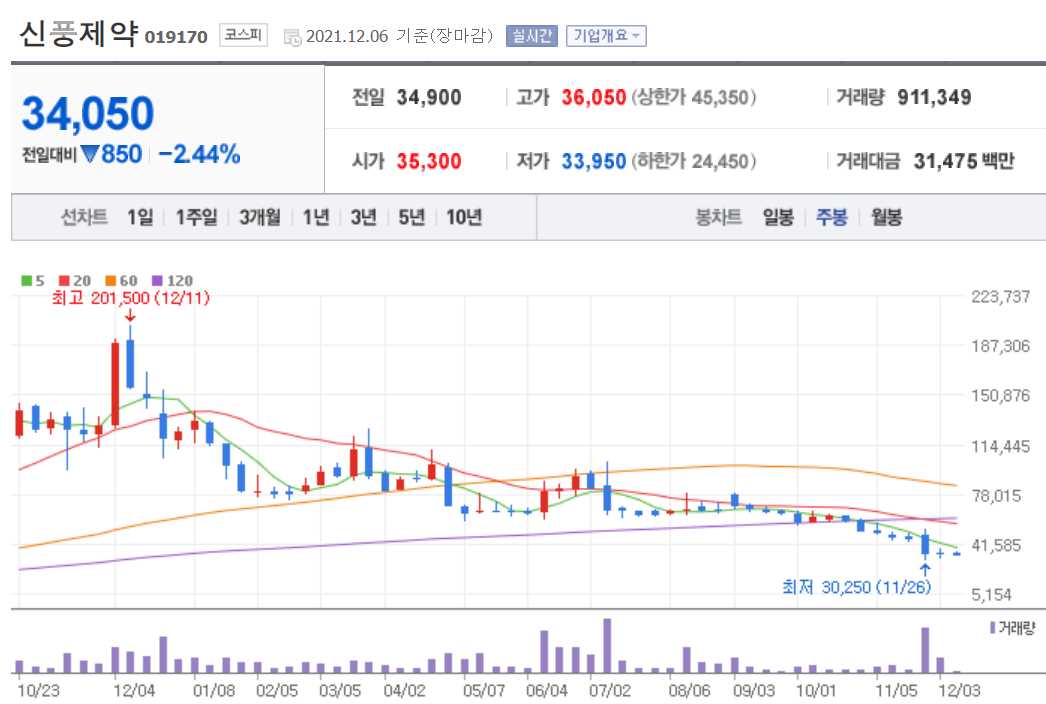Image resolution: width=1046 pixels, height=704 pixels.
Task: Select the 3년 line chart tab
Action: (x=364, y=217)
